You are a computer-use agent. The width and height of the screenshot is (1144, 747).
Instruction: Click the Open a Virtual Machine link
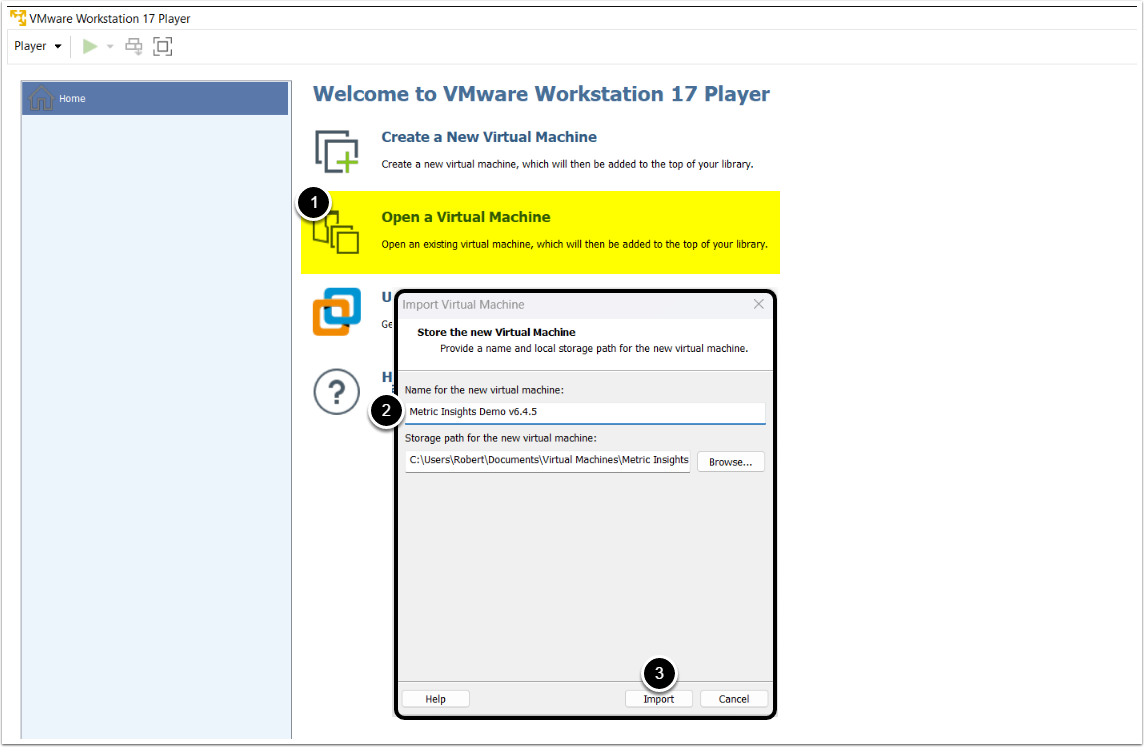click(x=465, y=217)
